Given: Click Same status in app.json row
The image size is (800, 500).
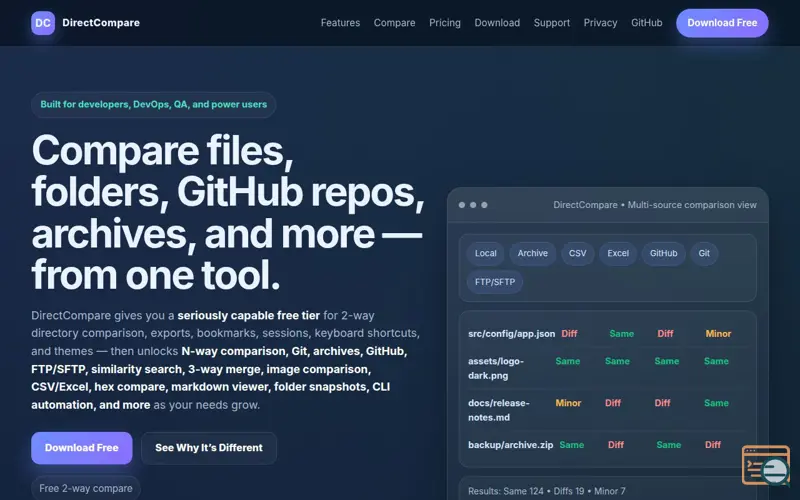Looking at the screenshot, I should (x=621, y=334).
